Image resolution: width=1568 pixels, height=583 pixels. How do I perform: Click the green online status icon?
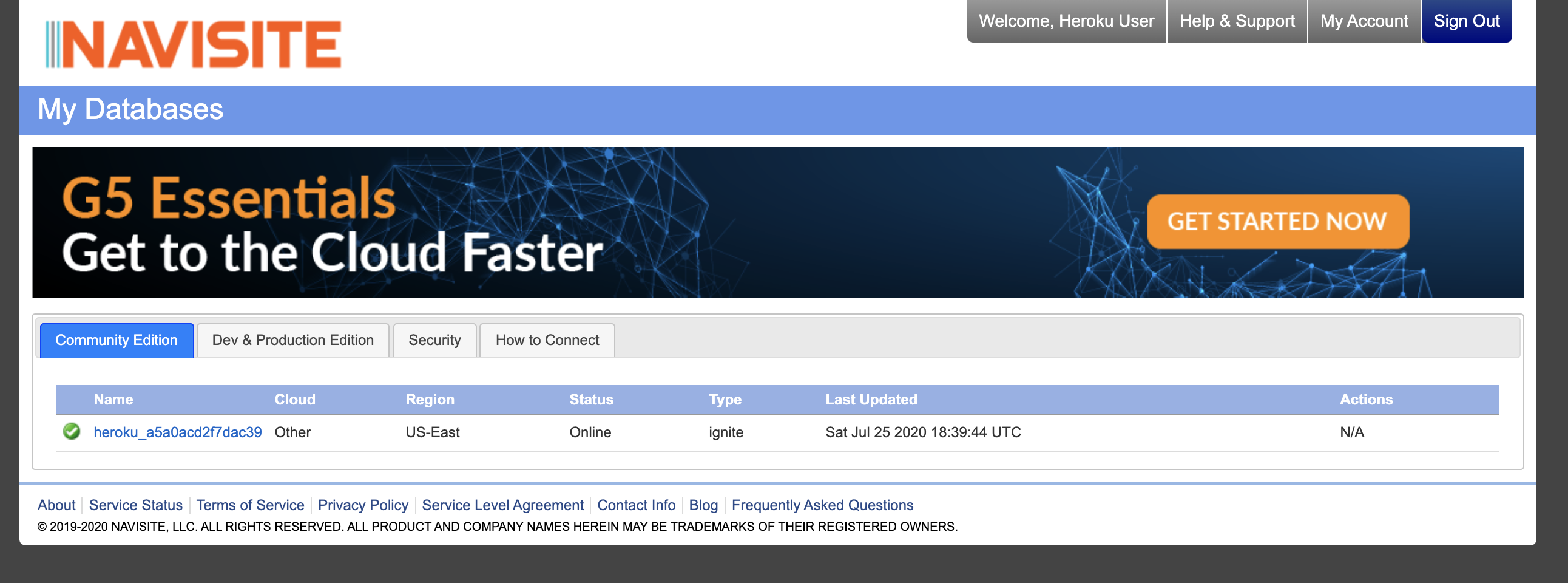71,431
